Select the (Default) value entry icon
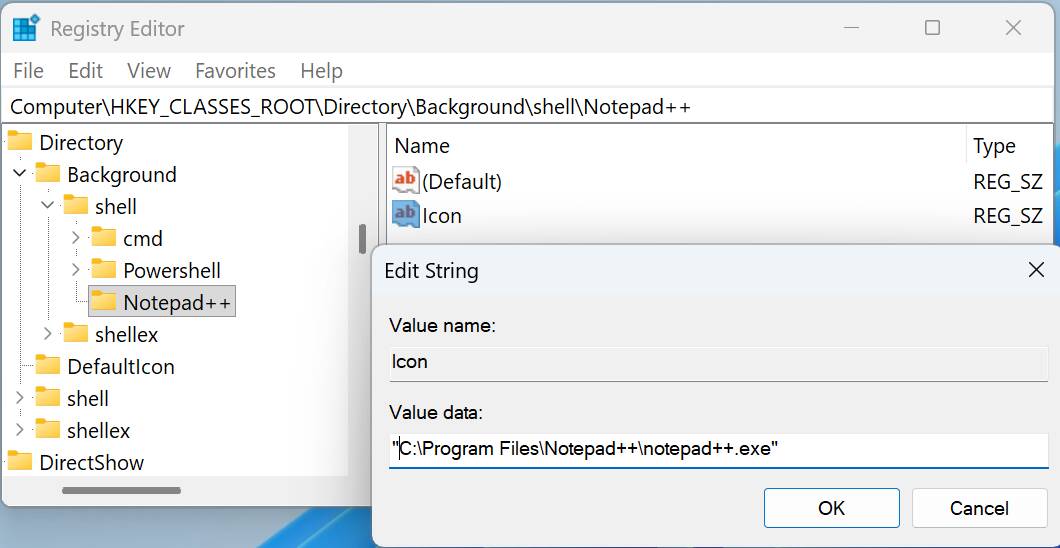1060x548 pixels. [x=406, y=180]
